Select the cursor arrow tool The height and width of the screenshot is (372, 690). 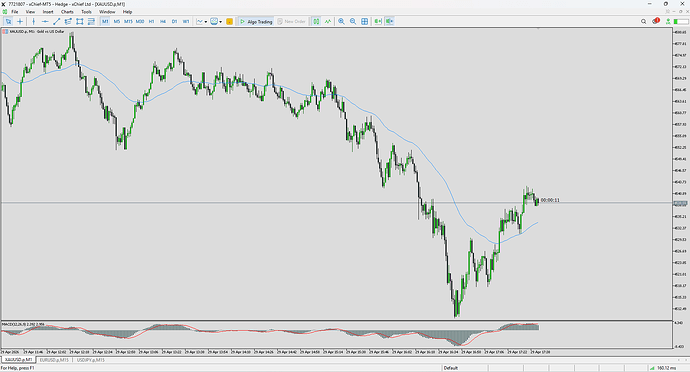pos(8,21)
